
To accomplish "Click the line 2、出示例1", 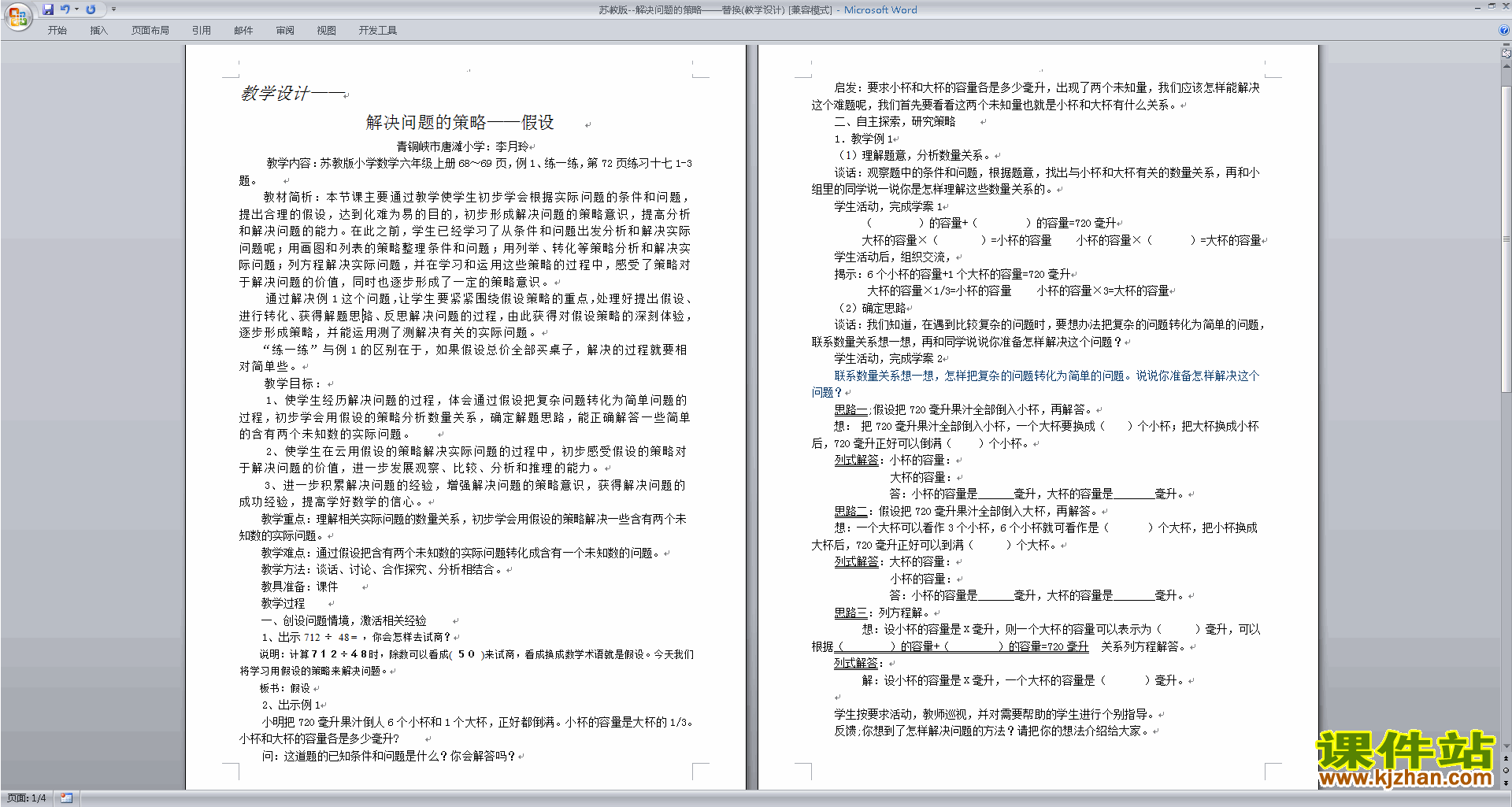I will (x=291, y=705).
